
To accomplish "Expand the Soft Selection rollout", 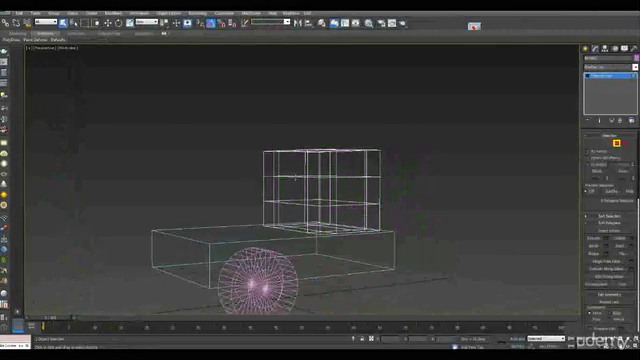I will pyautogui.click(x=609, y=216).
